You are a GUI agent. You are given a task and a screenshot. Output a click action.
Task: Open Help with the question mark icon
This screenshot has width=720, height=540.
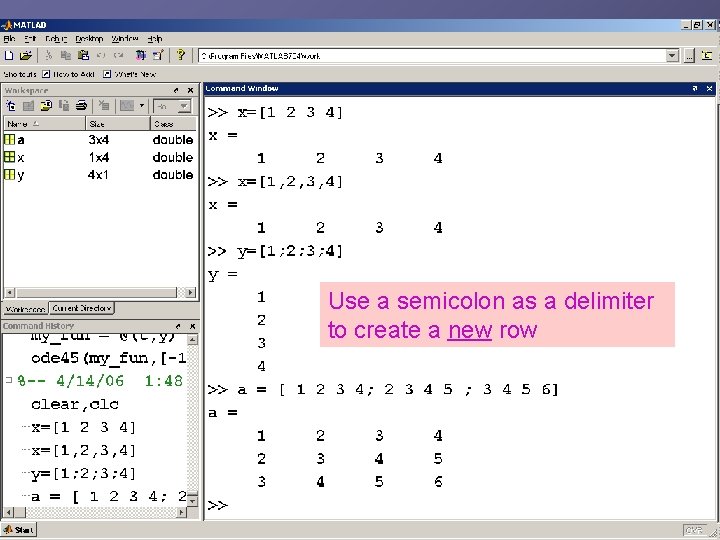(x=180, y=55)
